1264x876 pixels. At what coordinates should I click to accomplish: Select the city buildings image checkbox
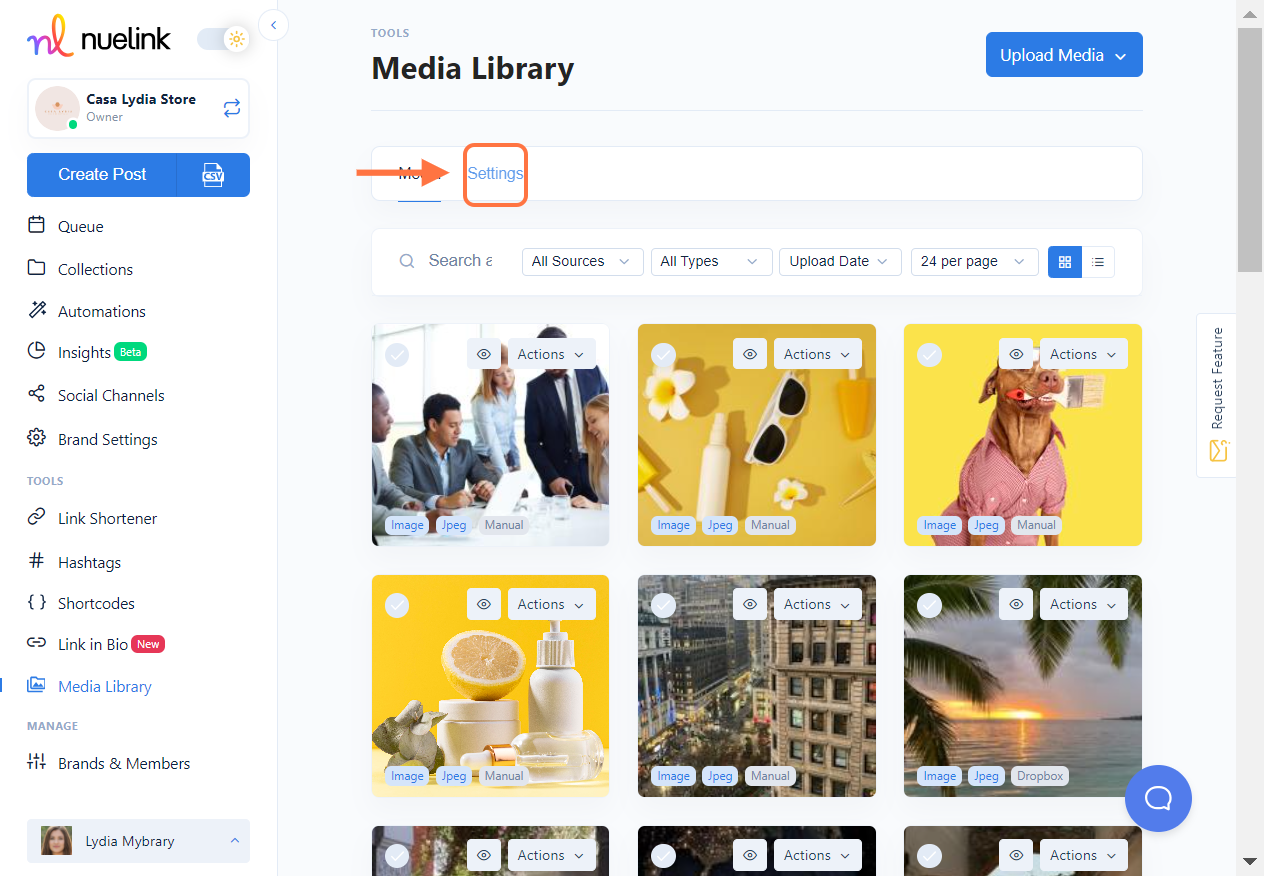(663, 605)
